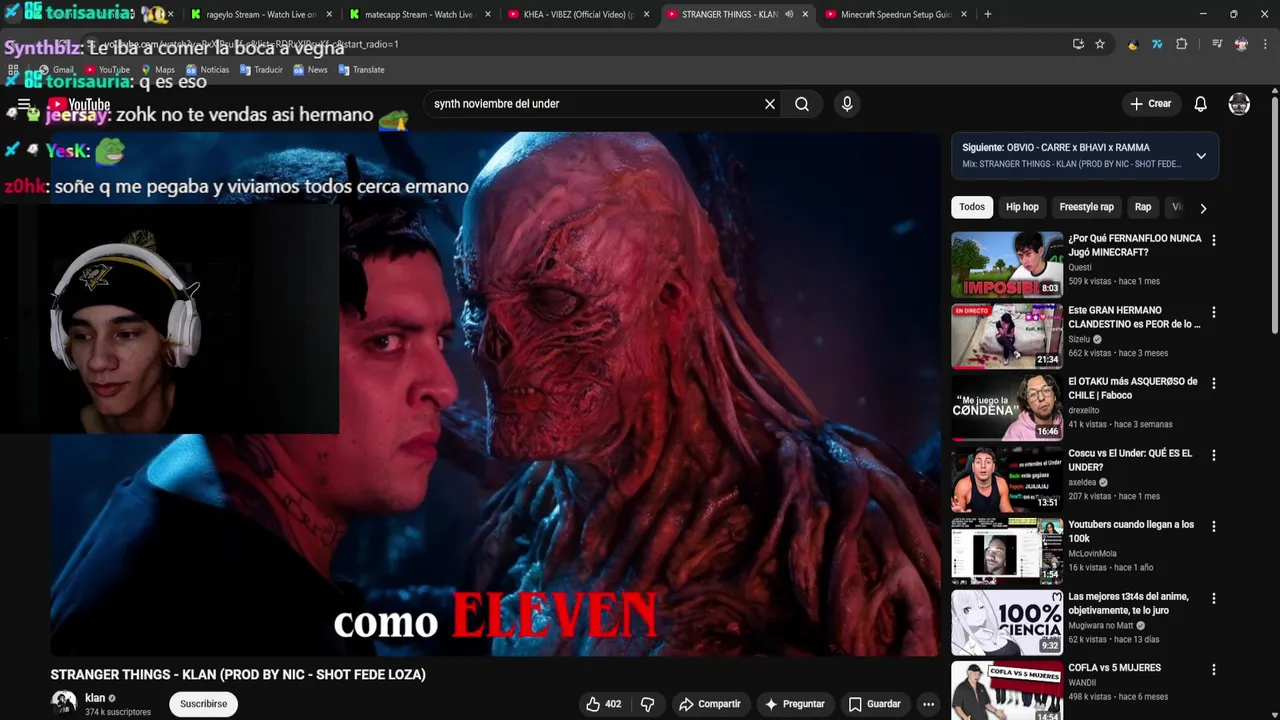The height and width of the screenshot is (720, 1280).
Task: Click the install app icon in address bar
Action: tap(1078, 44)
